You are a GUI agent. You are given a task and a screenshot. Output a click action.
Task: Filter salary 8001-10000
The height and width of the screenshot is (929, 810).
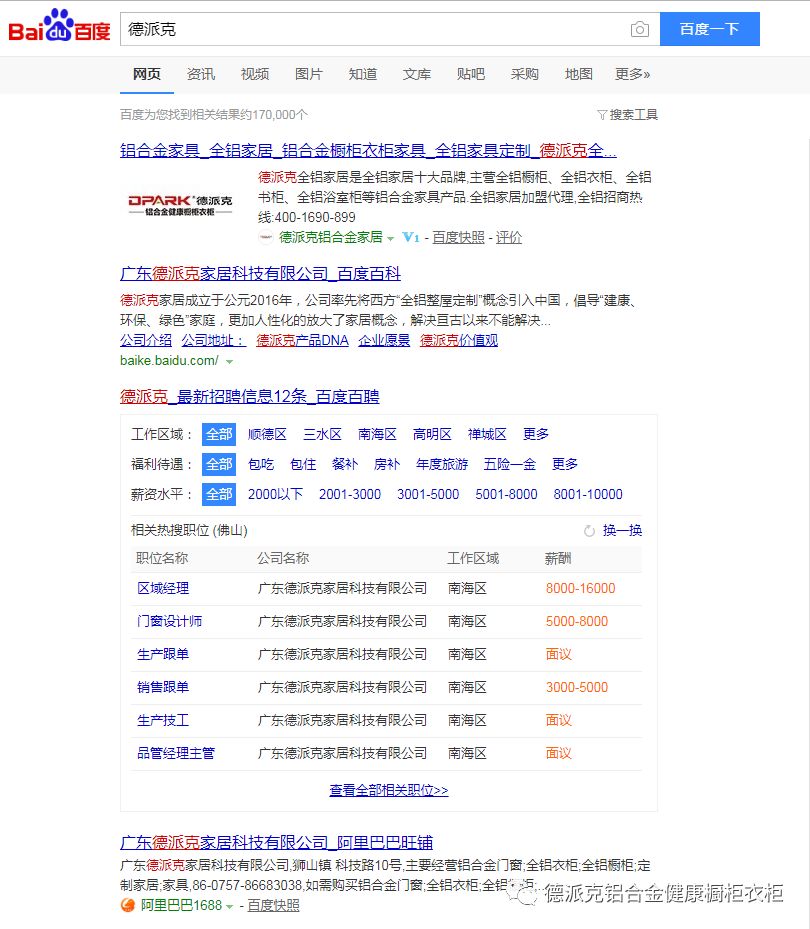(588, 494)
